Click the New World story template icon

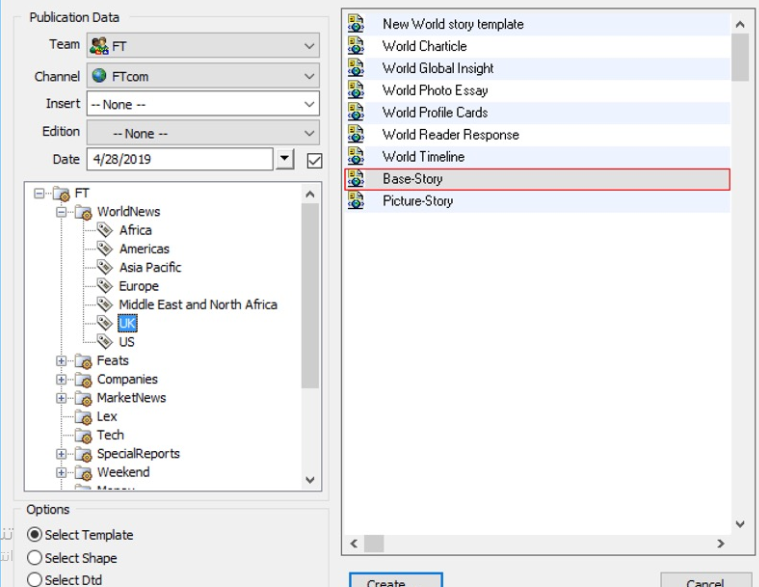(356, 24)
